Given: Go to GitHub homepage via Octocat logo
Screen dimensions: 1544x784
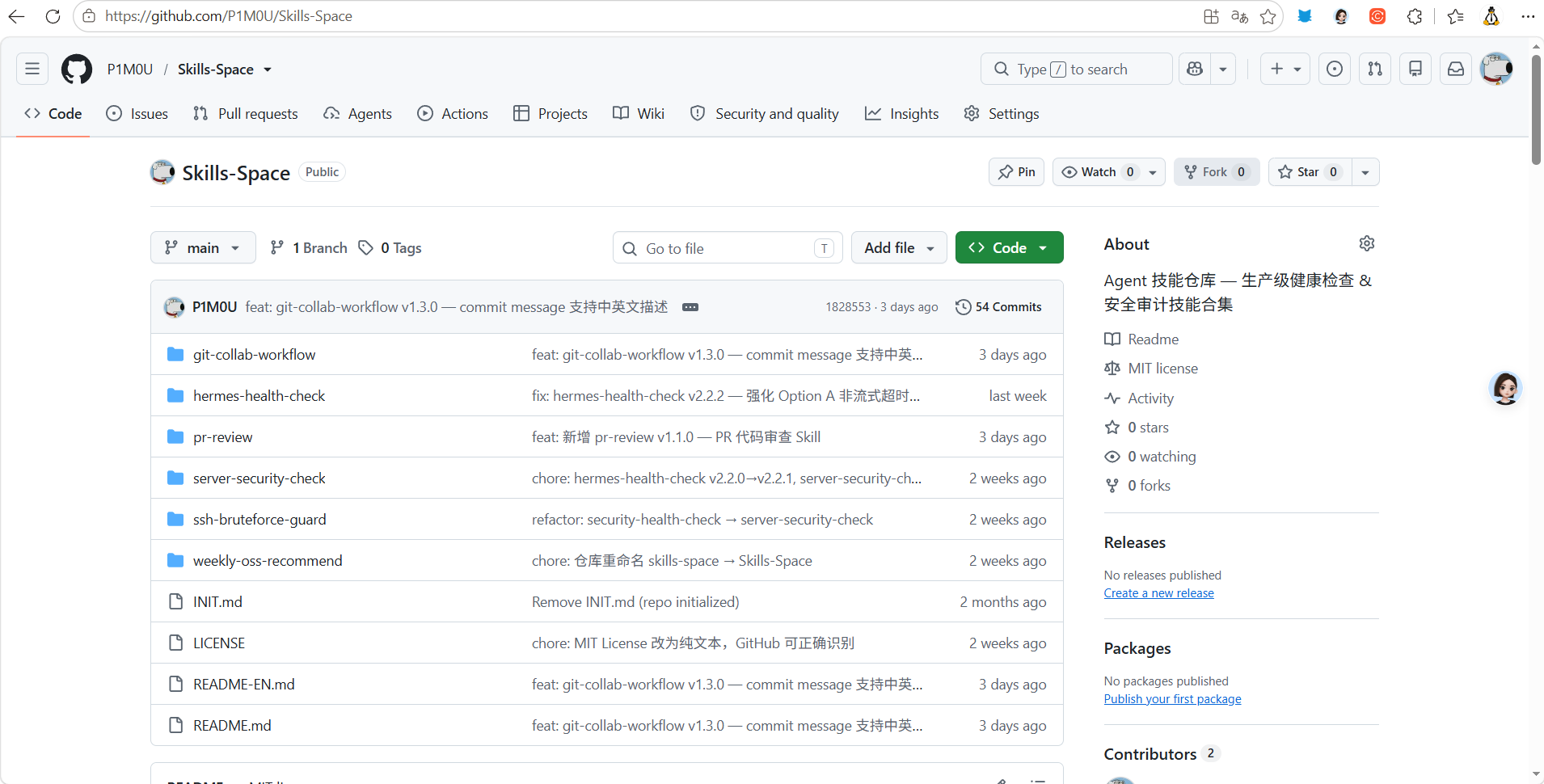Looking at the screenshot, I should pyautogui.click(x=77, y=69).
